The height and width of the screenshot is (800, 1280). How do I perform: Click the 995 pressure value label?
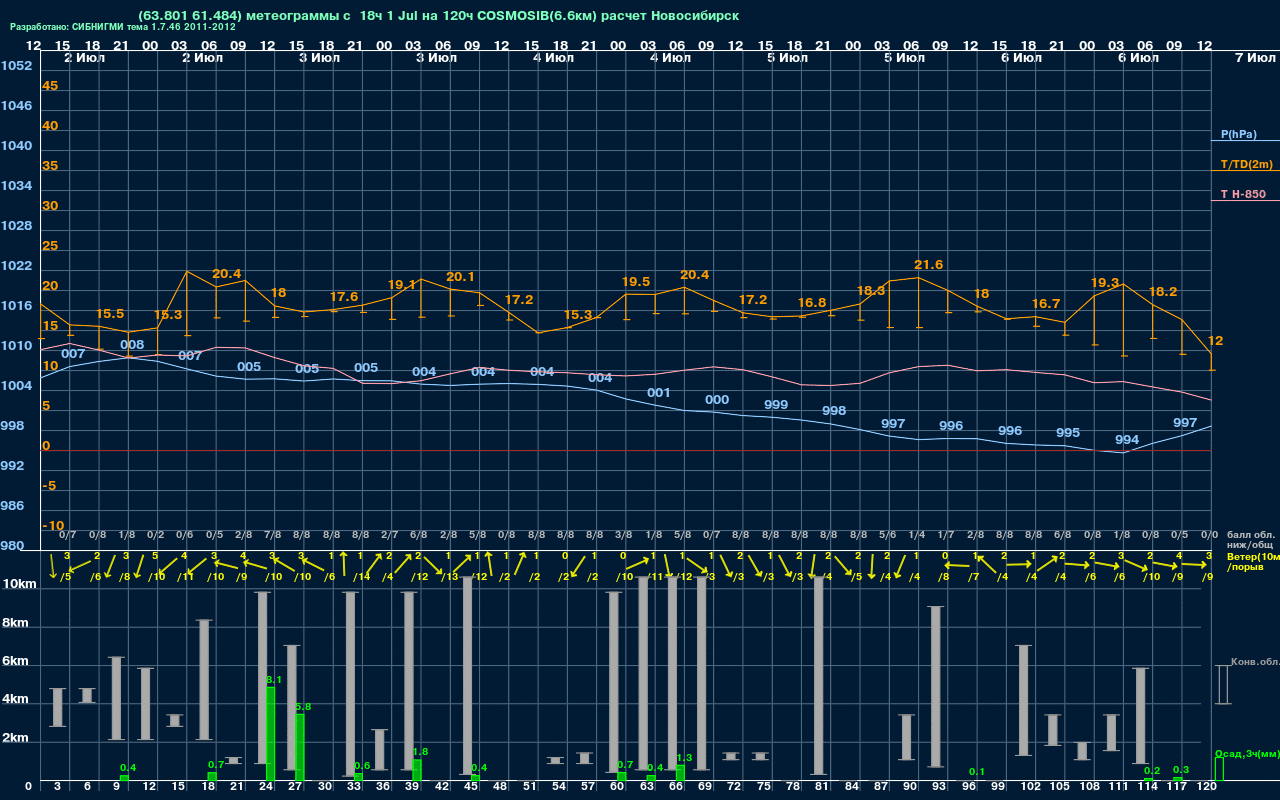1068,433
